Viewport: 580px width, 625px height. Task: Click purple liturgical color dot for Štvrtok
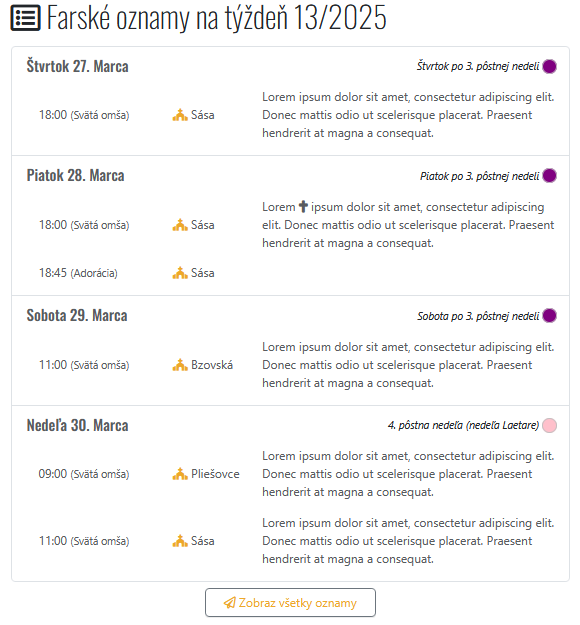(549, 66)
